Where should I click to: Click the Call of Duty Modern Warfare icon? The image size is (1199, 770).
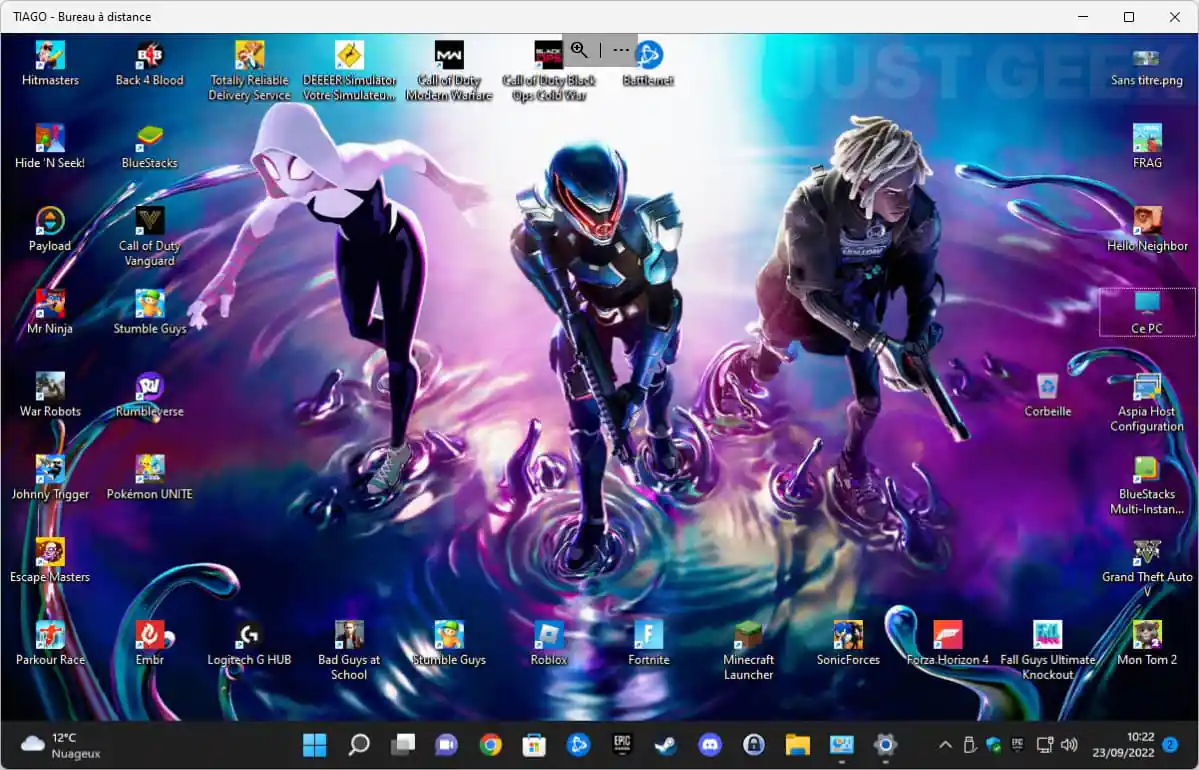pyautogui.click(x=449, y=70)
